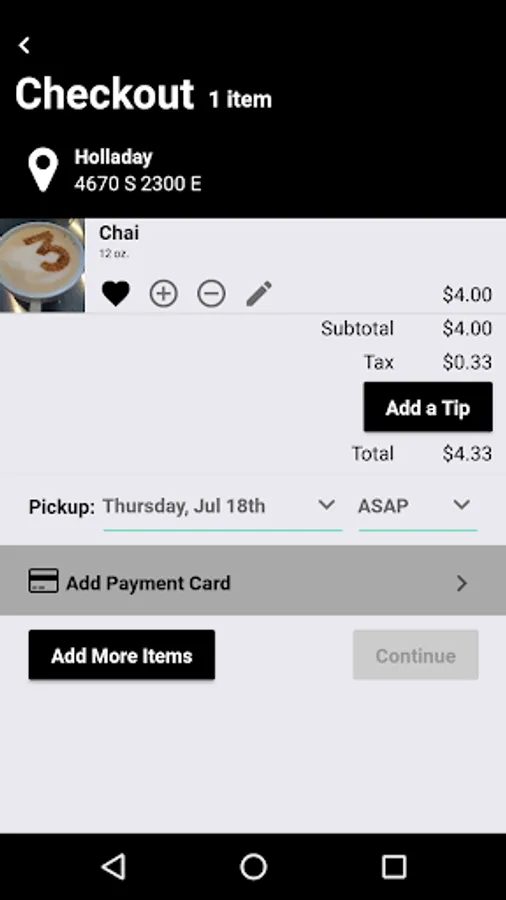
Task: Tap the Android back navigation button
Action: [114, 866]
